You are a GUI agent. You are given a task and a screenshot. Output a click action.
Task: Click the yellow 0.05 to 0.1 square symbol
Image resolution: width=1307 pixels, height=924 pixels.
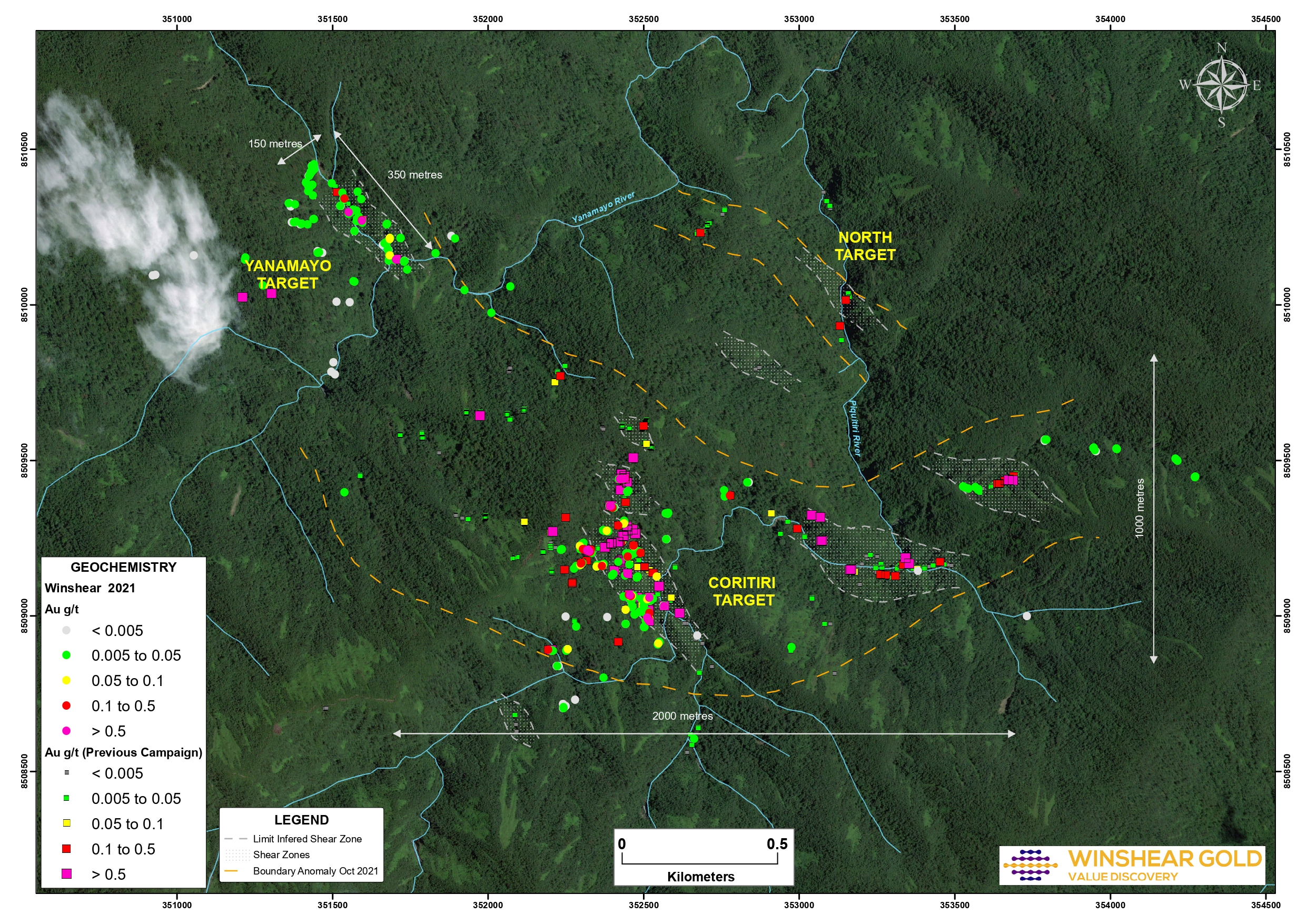tap(66, 823)
